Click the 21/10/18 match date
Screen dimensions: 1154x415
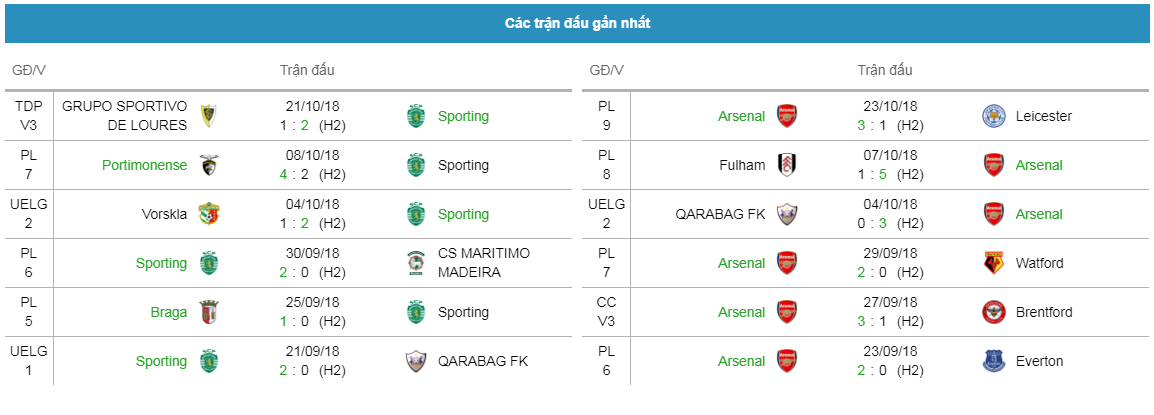(313, 106)
